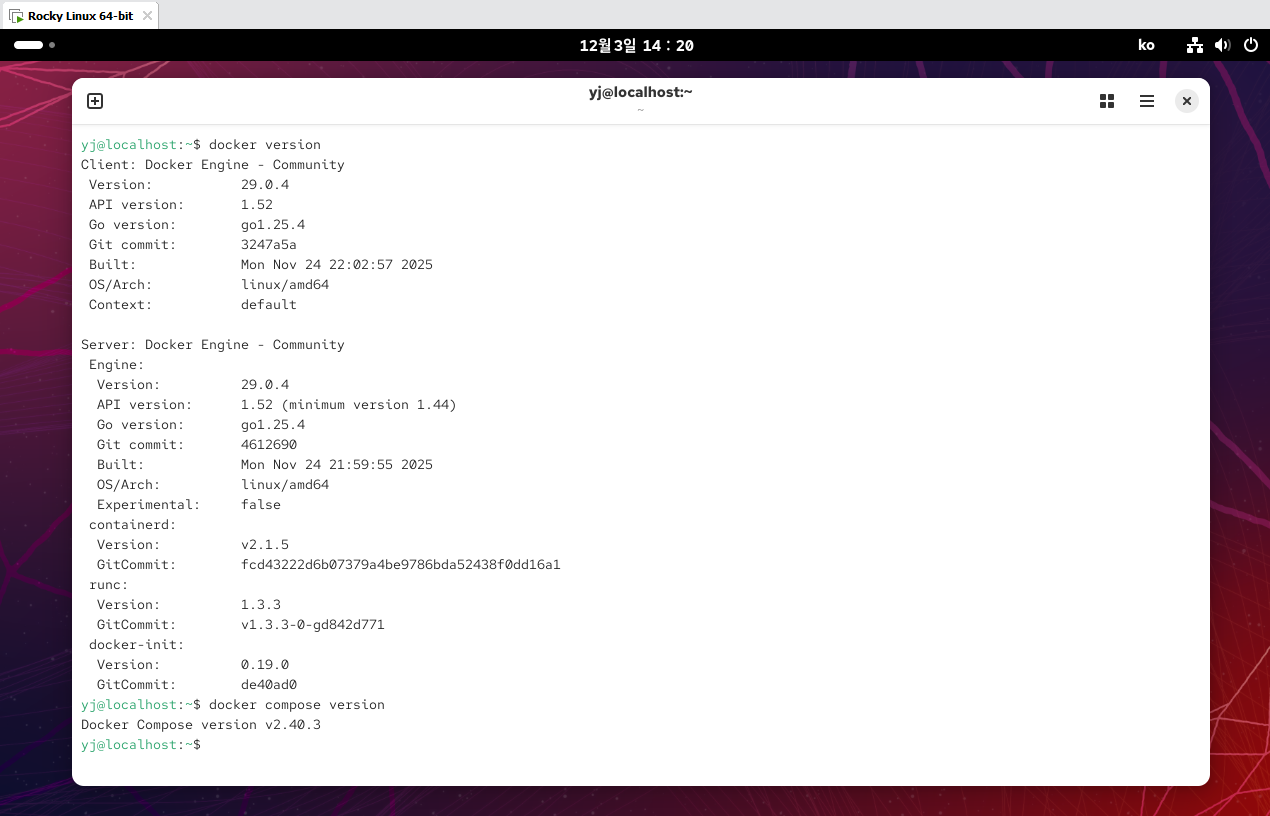This screenshot has height=816, width=1270.
Task: Switch the ko input language indicator
Action: pyautogui.click(x=1146, y=45)
